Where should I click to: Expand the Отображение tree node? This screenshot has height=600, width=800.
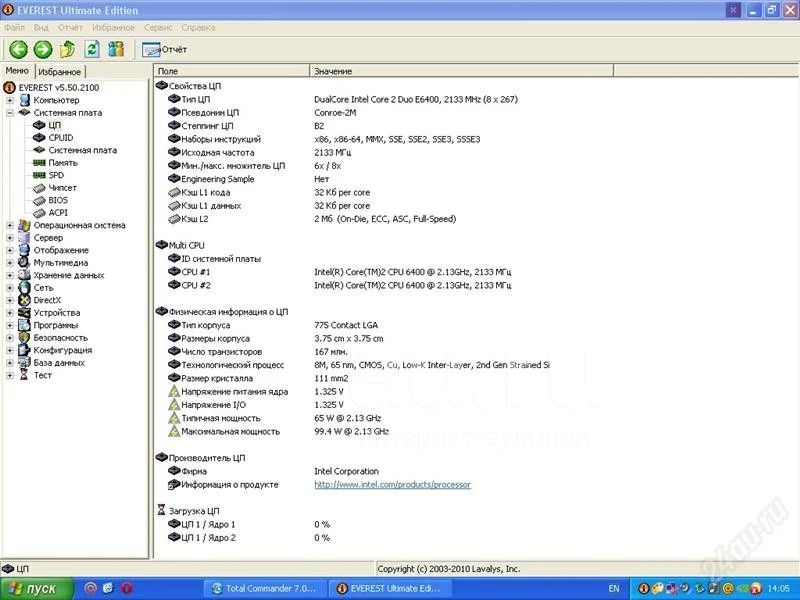(10, 251)
